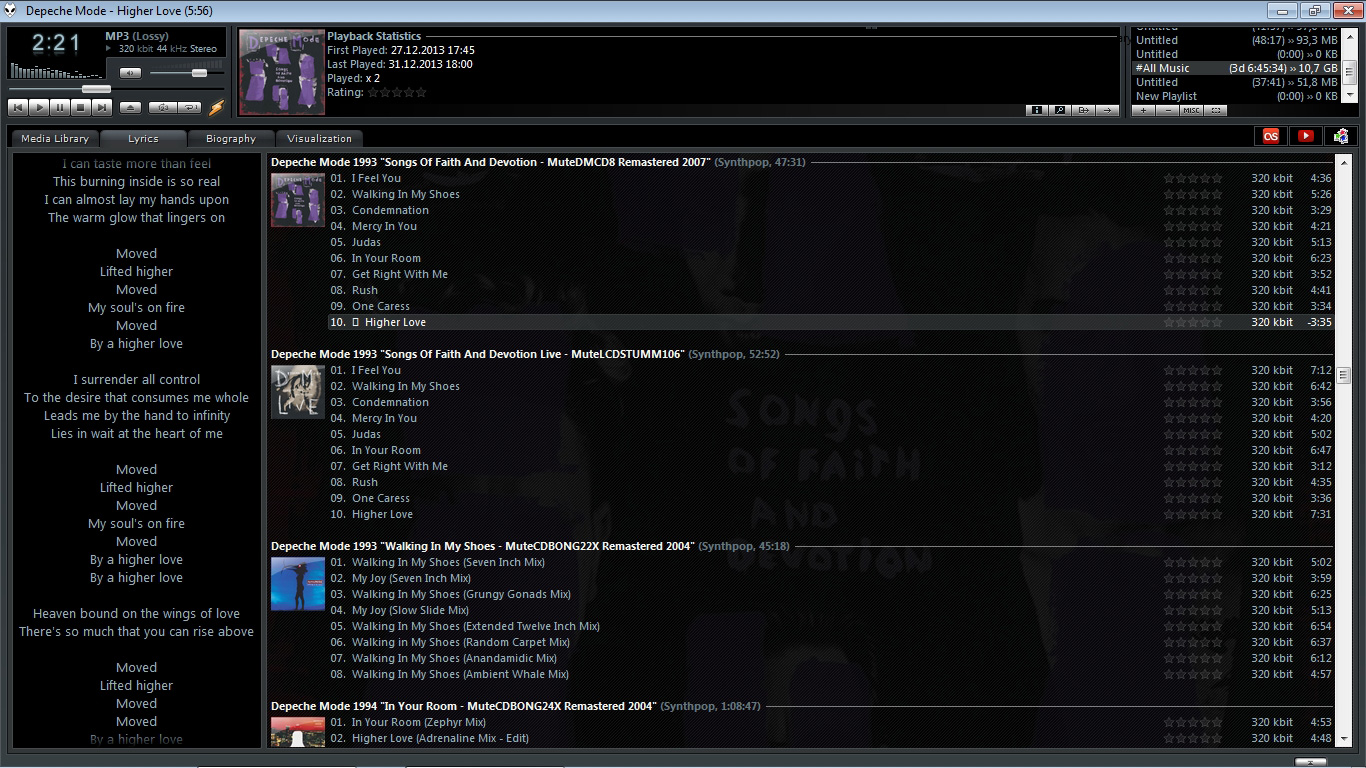Click the track list scrollbar down arrow
This screenshot has height=768, width=1366.
[x=1343, y=740]
